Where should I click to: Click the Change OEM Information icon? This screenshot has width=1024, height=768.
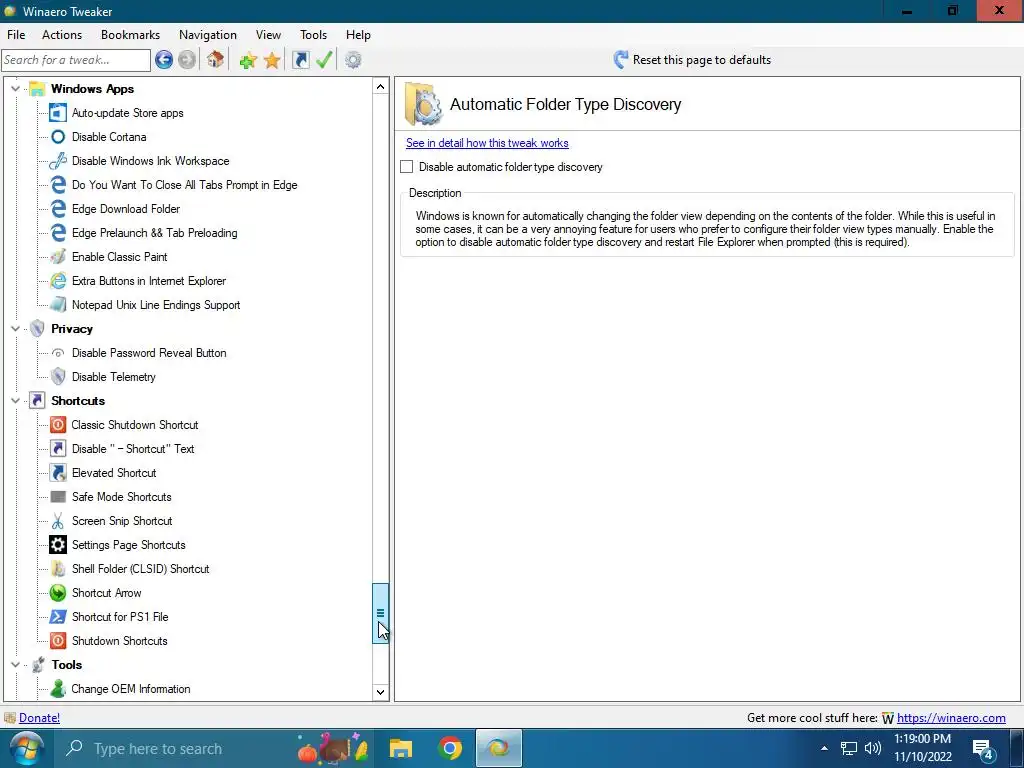click(x=58, y=689)
